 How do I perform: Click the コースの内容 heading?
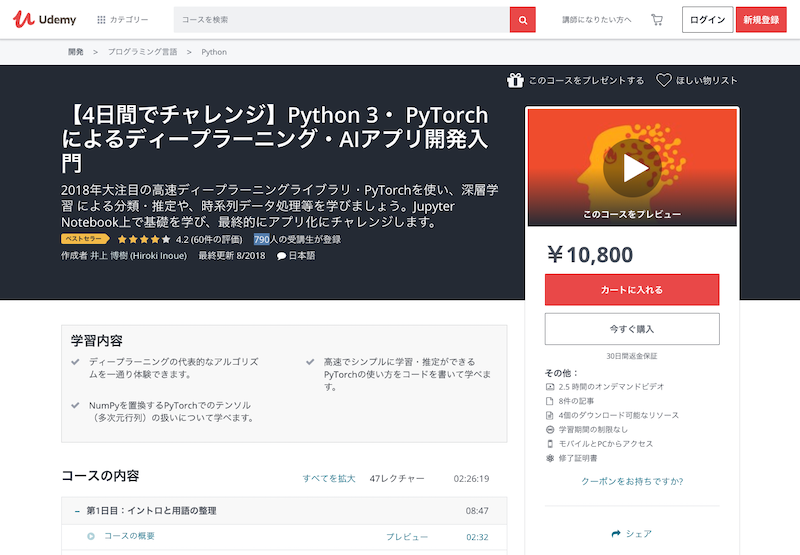click(x=101, y=476)
